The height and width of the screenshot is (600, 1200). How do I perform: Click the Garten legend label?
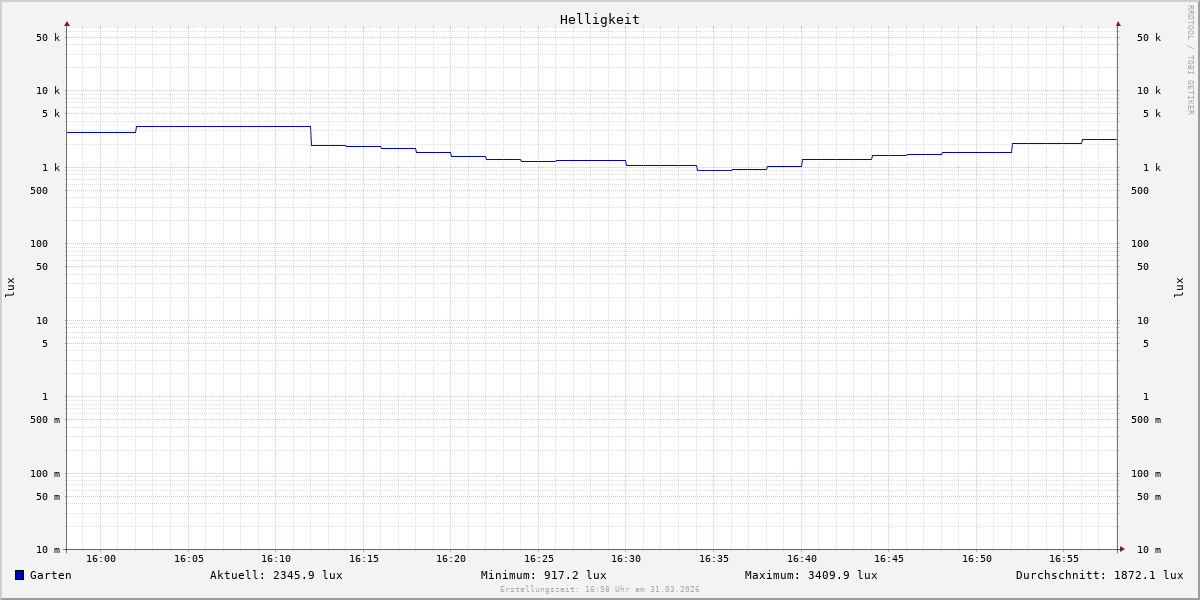tap(50, 575)
